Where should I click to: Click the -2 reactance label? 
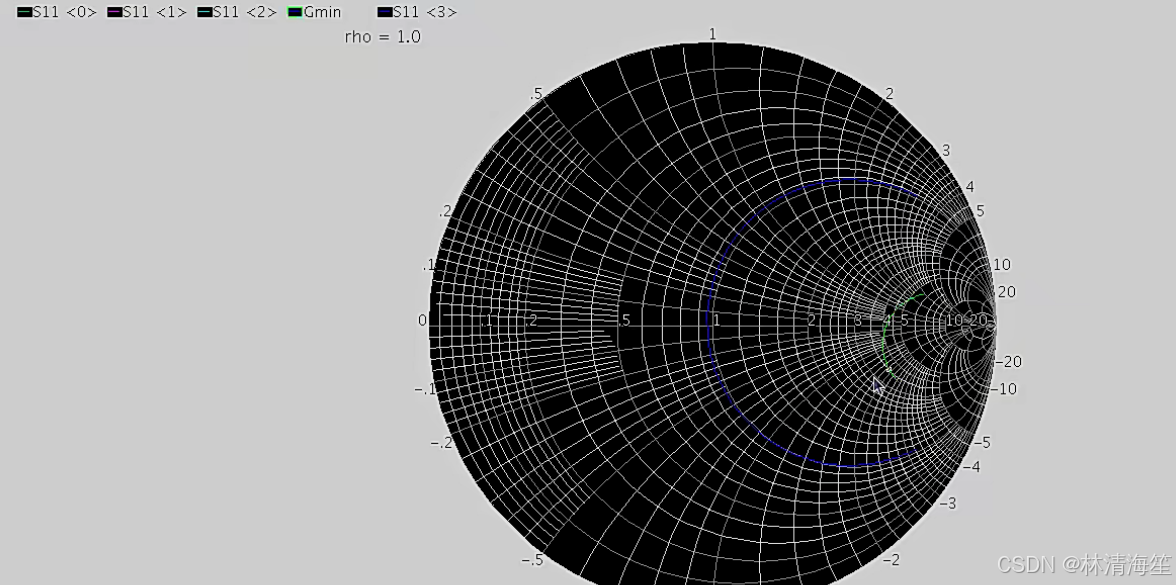point(891,560)
